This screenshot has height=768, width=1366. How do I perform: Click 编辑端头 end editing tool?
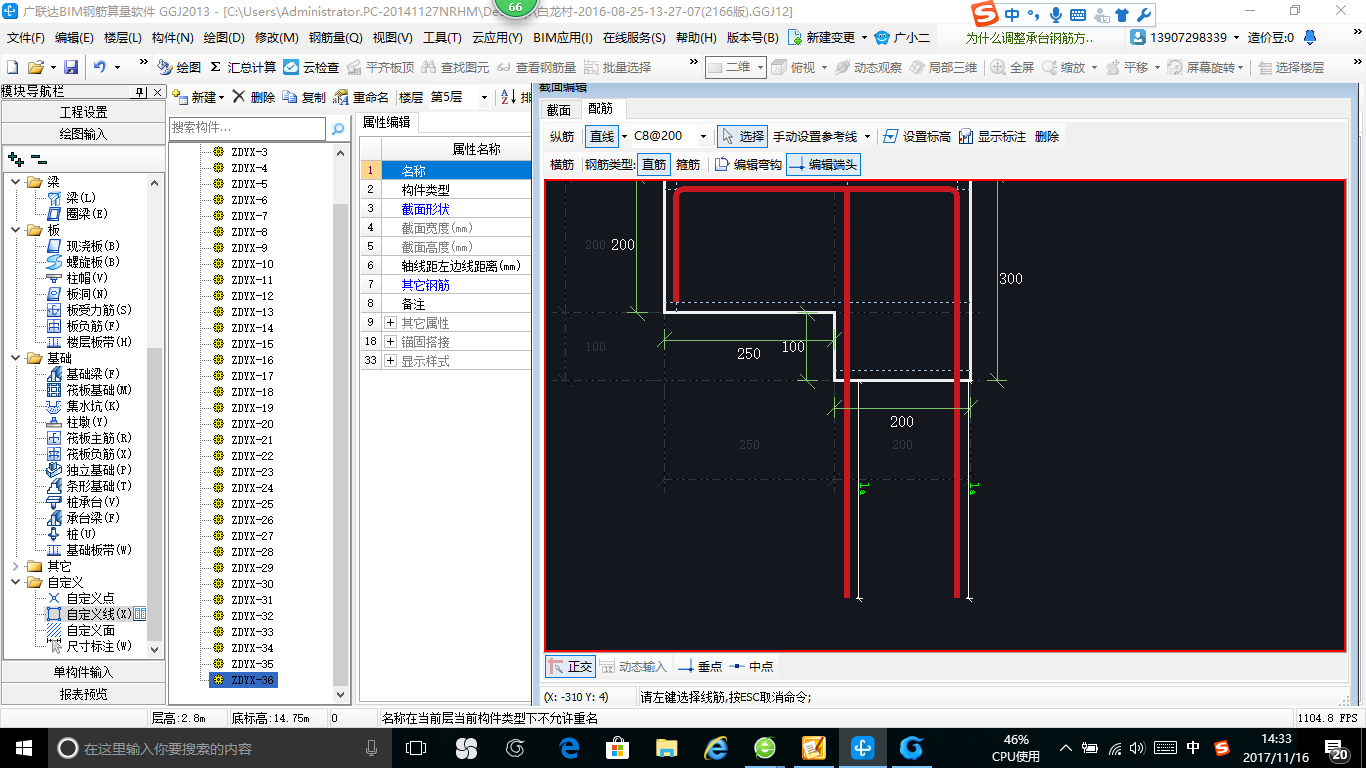pyautogui.click(x=823, y=164)
